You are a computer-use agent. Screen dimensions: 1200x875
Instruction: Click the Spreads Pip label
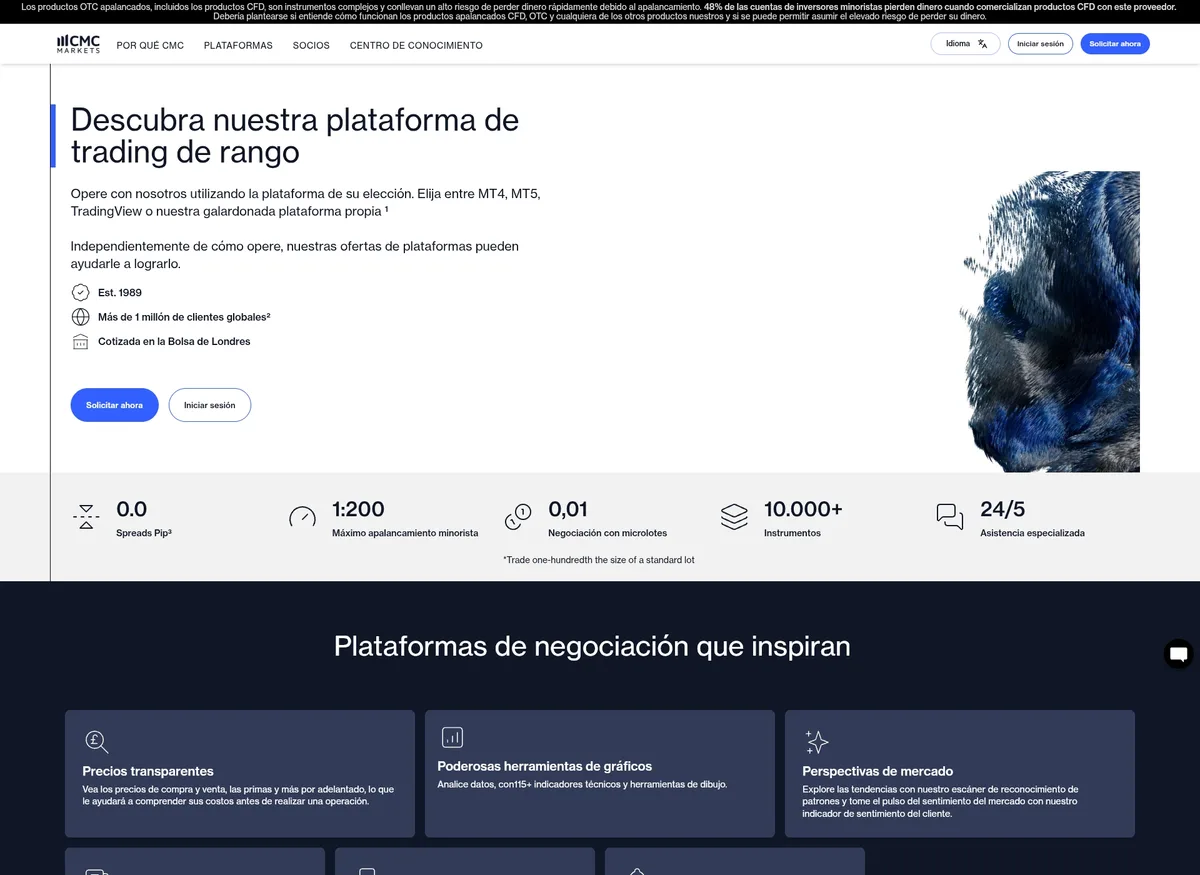click(x=144, y=533)
